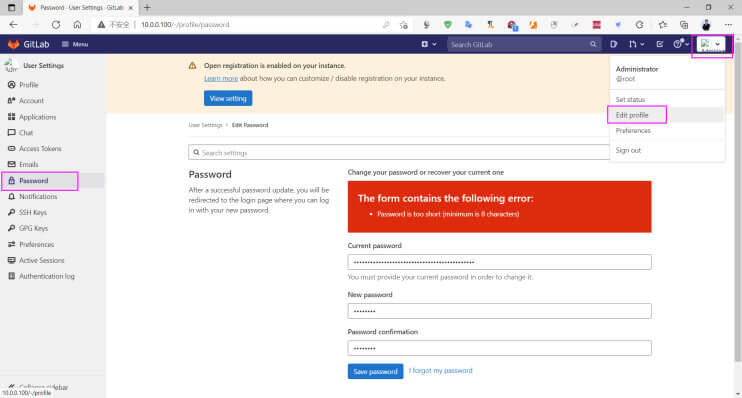Image resolution: width=742 pixels, height=398 pixels.
Task: Click the Notifications bell icon
Action: click(x=11, y=196)
